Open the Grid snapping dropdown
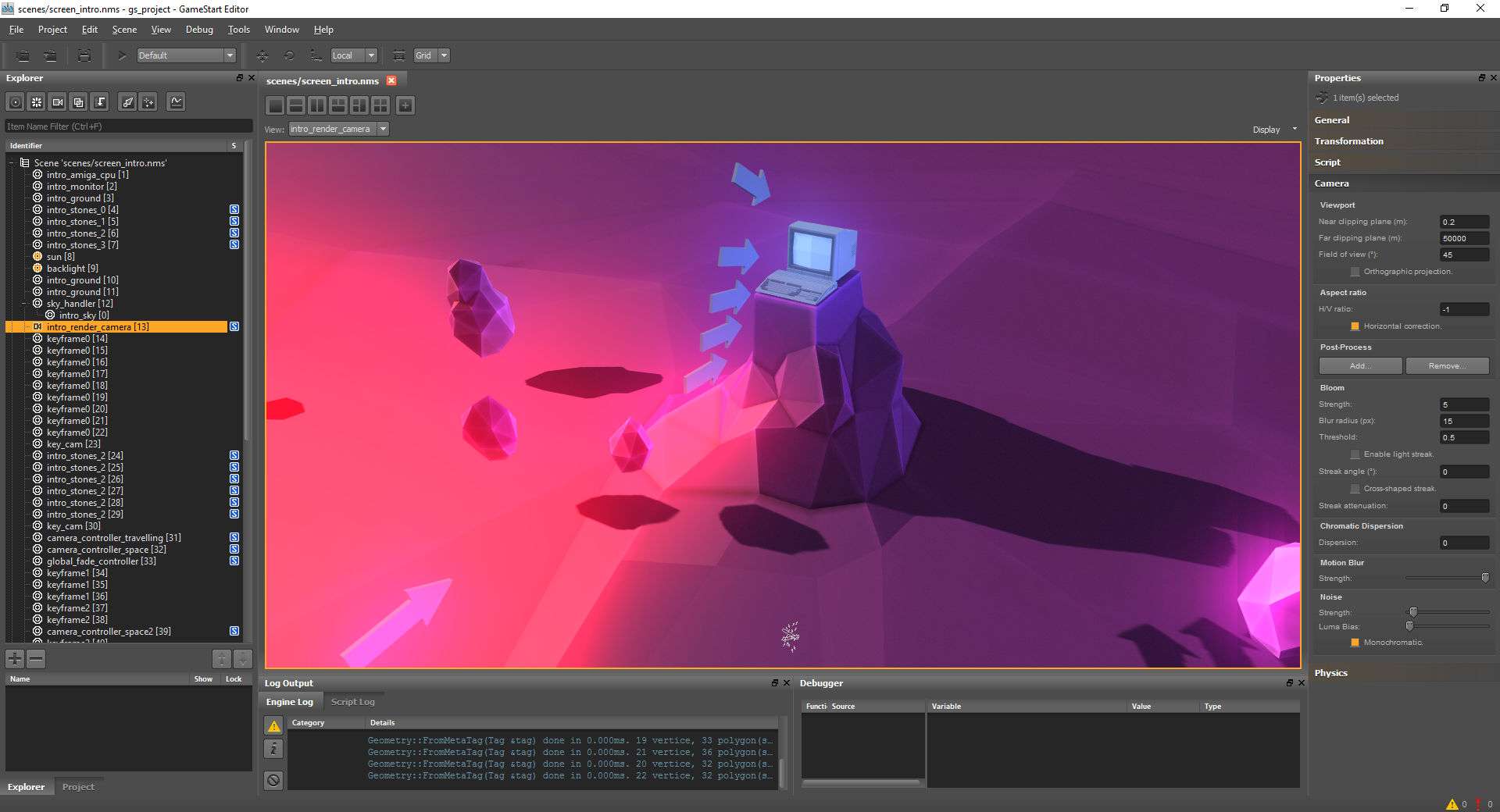Viewport: 1500px width, 812px height. tap(431, 55)
